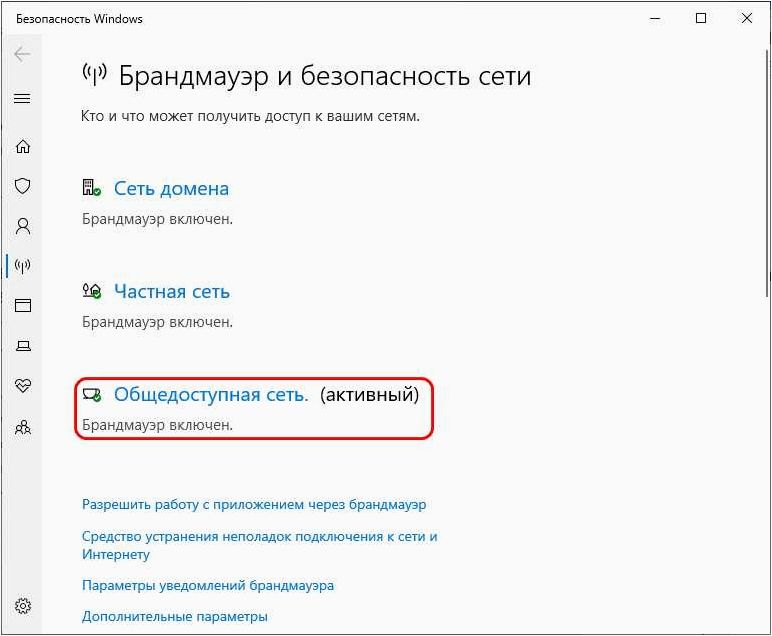Screen dimensions: 772x636
Task: Select Firewall and network protection sidebar icon
Action: (x=23, y=266)
